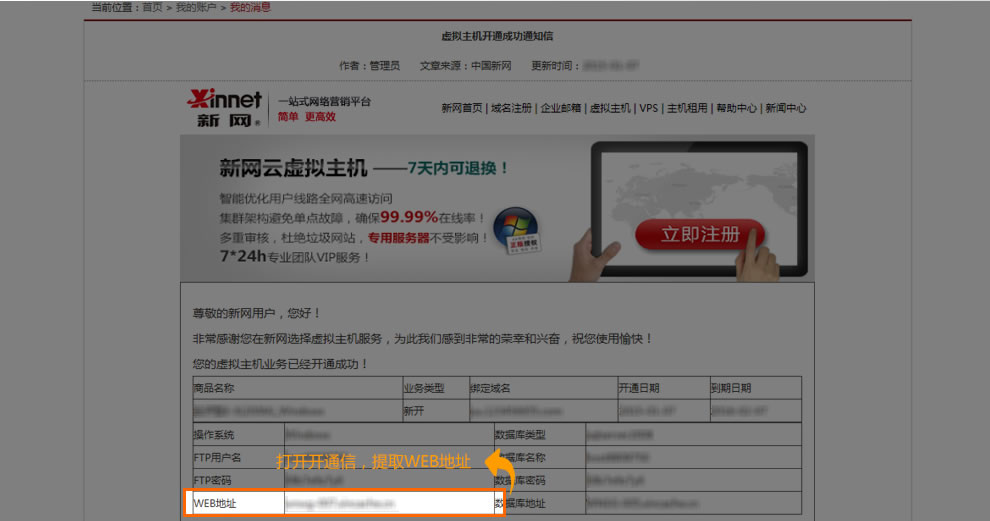Select the blurred WEB地址 value cell
This screenshot has height=521, width=990.
point(389,503)
